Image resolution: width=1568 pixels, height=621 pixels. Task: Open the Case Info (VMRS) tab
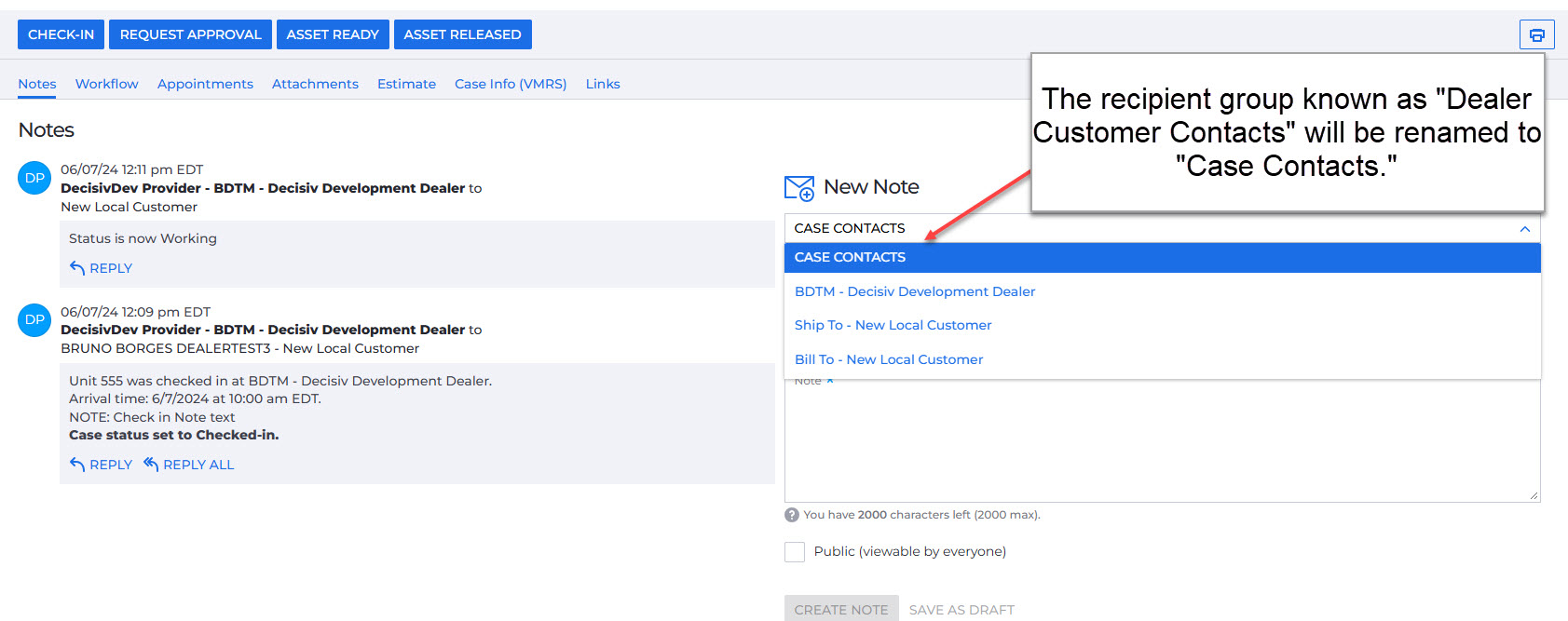point(511,84)
